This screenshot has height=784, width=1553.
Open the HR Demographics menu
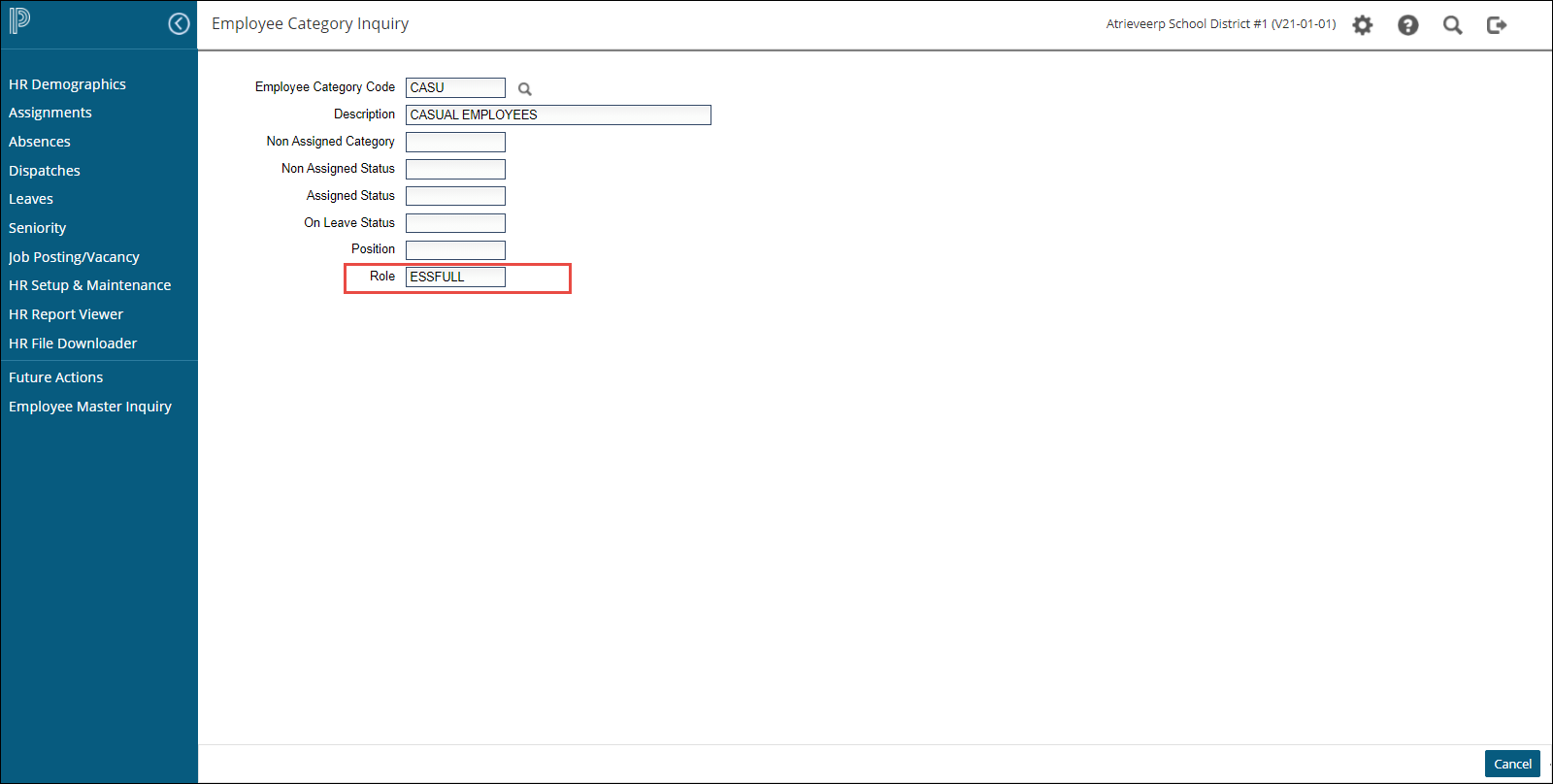coord(67,84)
